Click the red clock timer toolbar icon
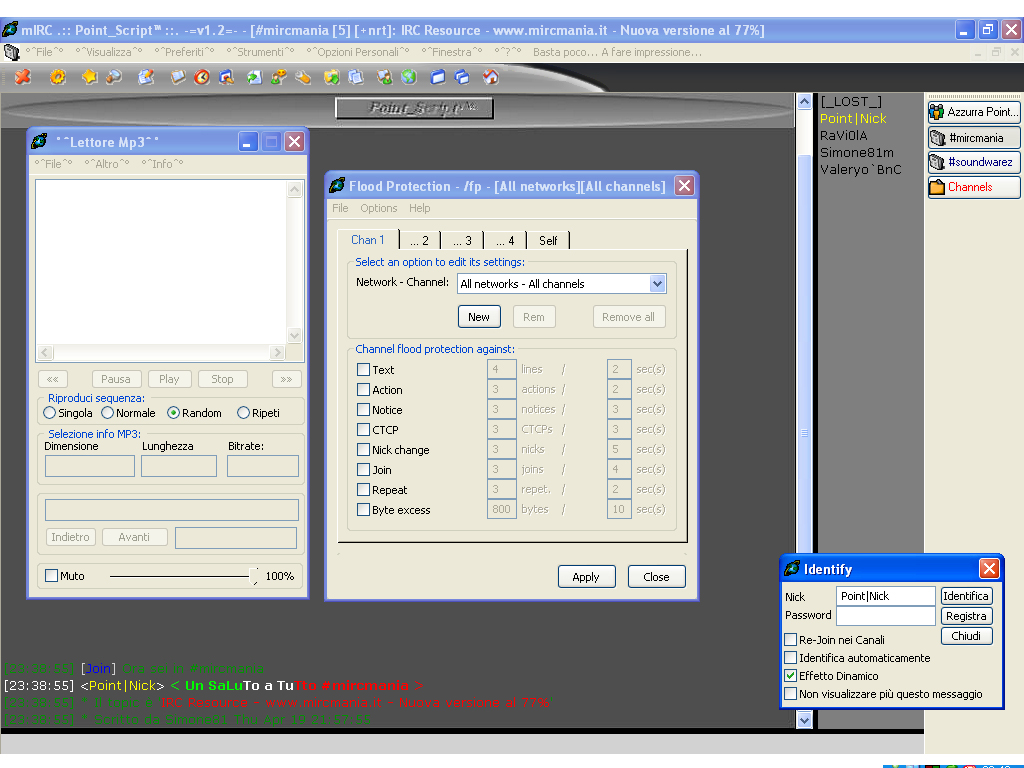Screen dimensions: 1024x768 [202, 77]
